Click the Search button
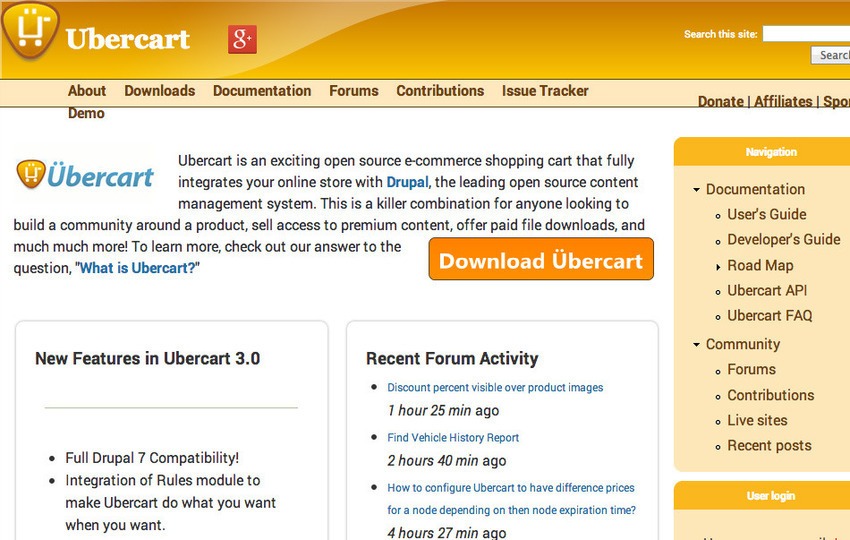 830,55
